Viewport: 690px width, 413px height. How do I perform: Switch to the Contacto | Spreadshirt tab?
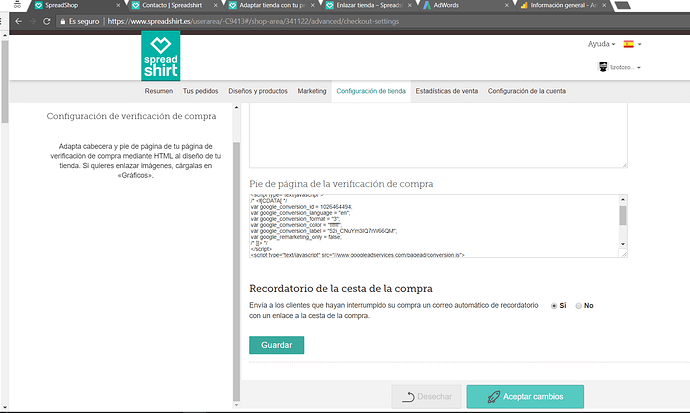tap(172, 5)
